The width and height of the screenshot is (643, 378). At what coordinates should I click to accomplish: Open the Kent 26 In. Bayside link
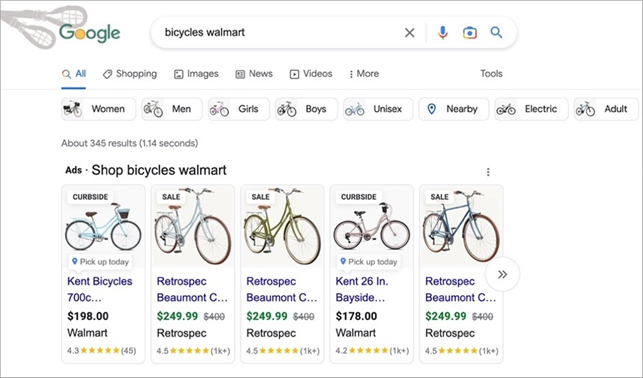361,289
